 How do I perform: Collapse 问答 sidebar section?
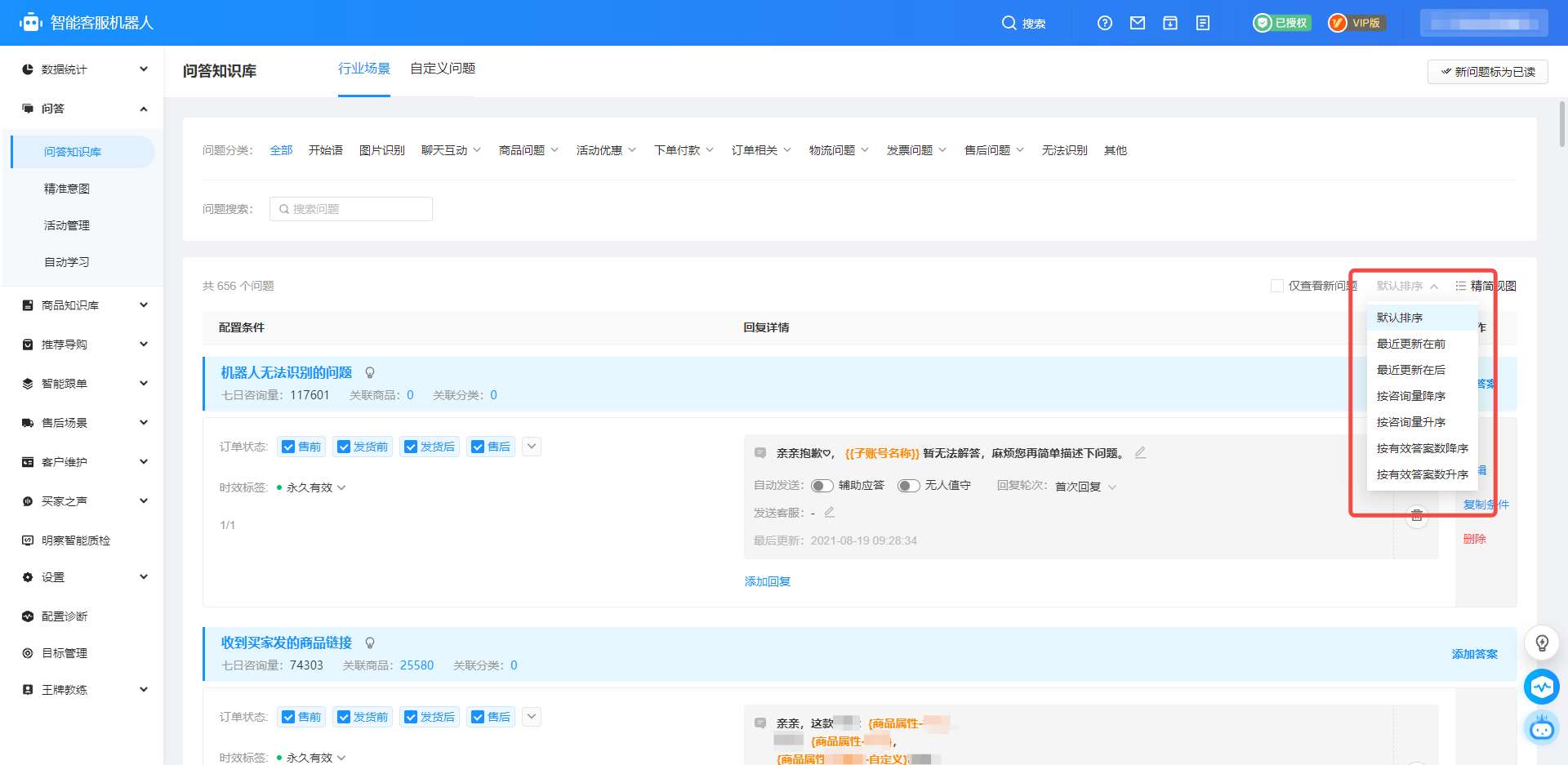tap(82, 109)
